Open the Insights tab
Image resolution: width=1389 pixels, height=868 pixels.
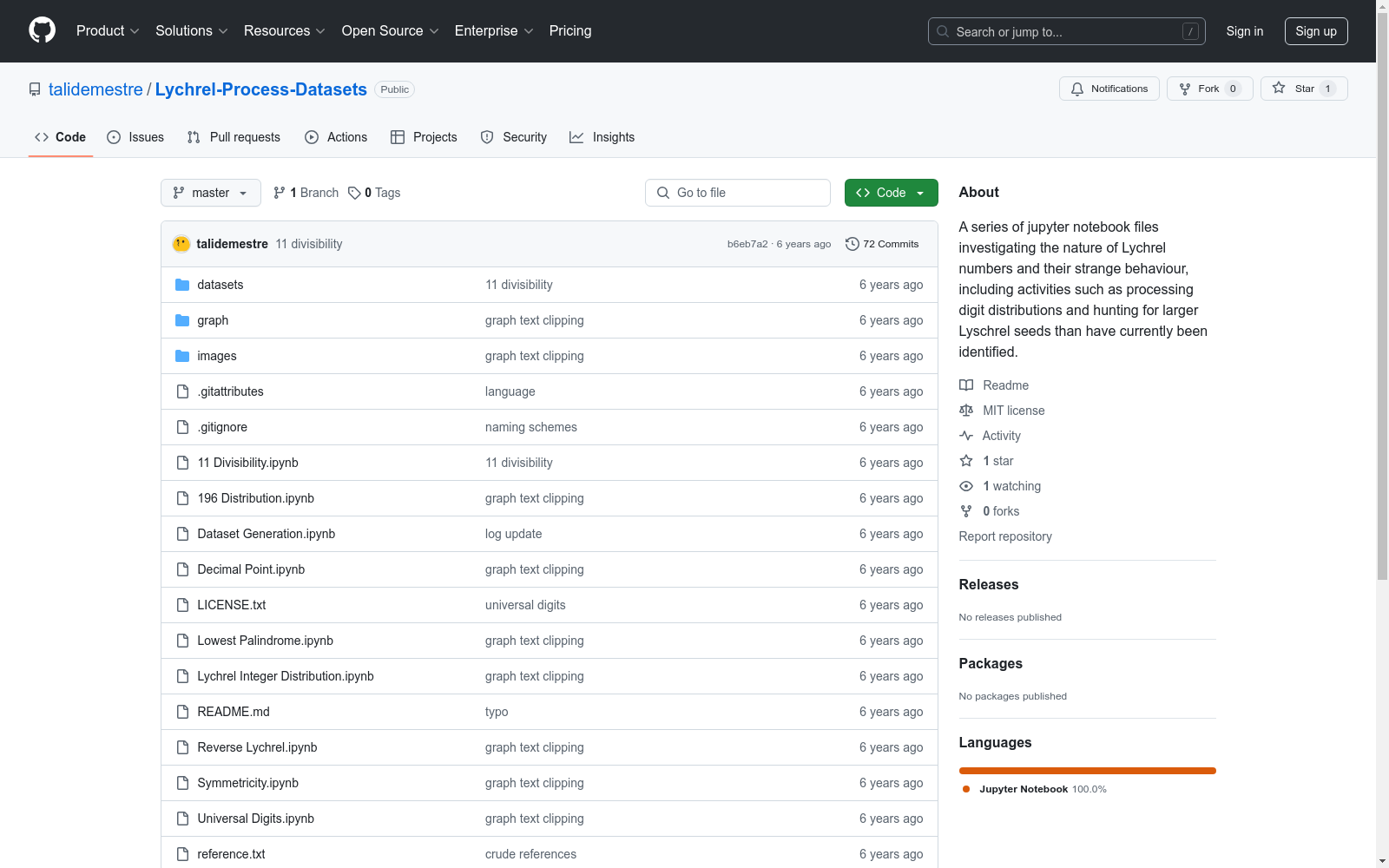602,137
